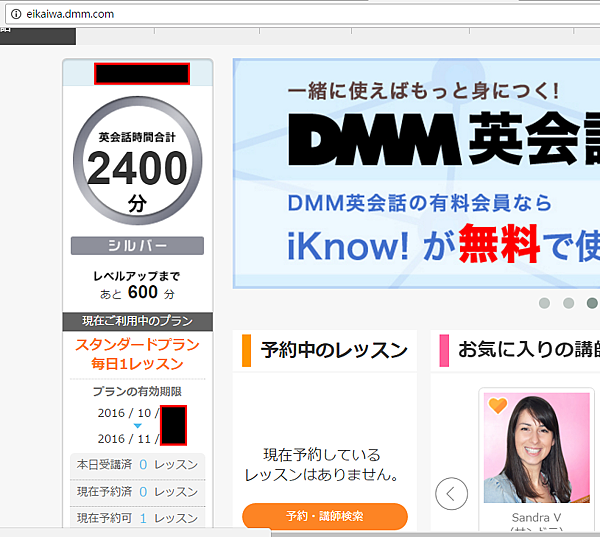Click the お気に入りの講師 section heading
600x537 pixels.
point(529,349)
